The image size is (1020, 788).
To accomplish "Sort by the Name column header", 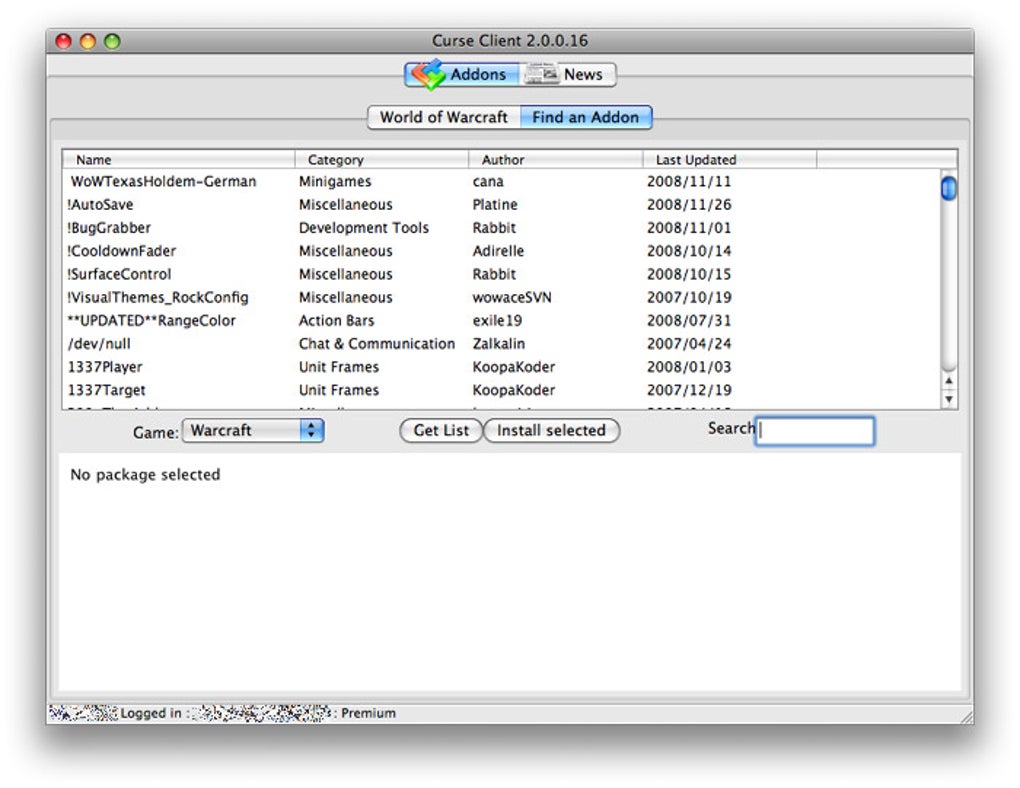I will (178, 159).
